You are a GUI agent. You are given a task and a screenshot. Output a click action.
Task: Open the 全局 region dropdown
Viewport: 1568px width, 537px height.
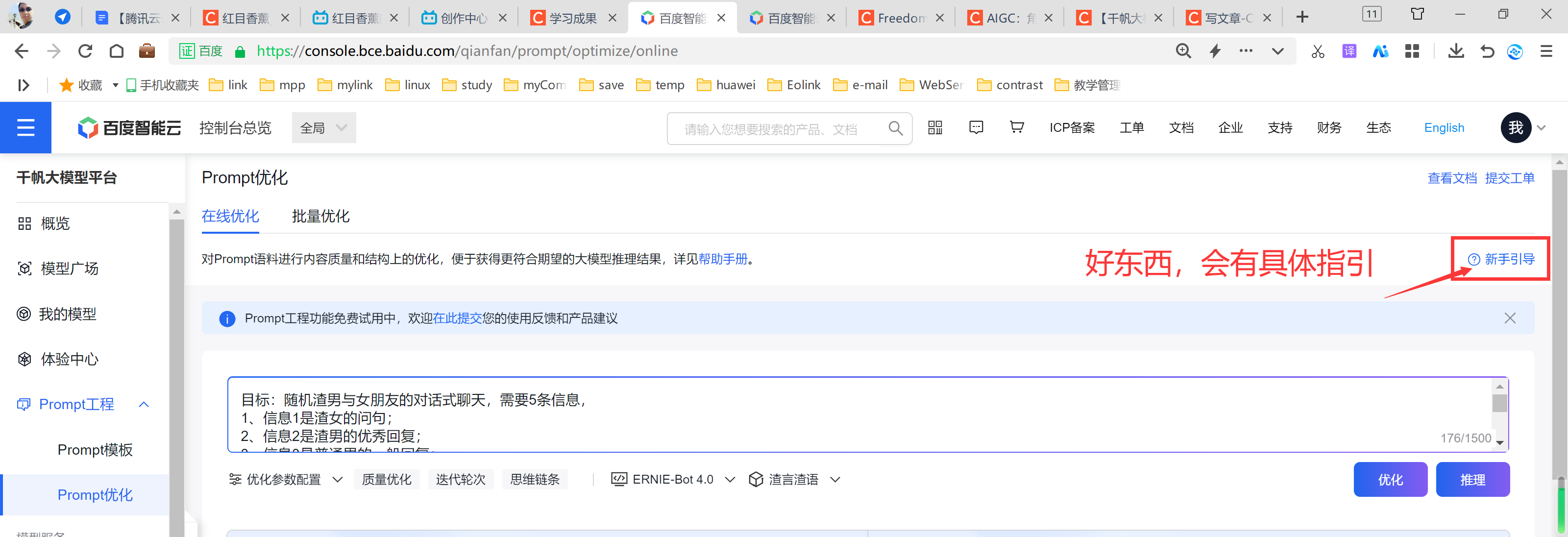coord(324,128)
